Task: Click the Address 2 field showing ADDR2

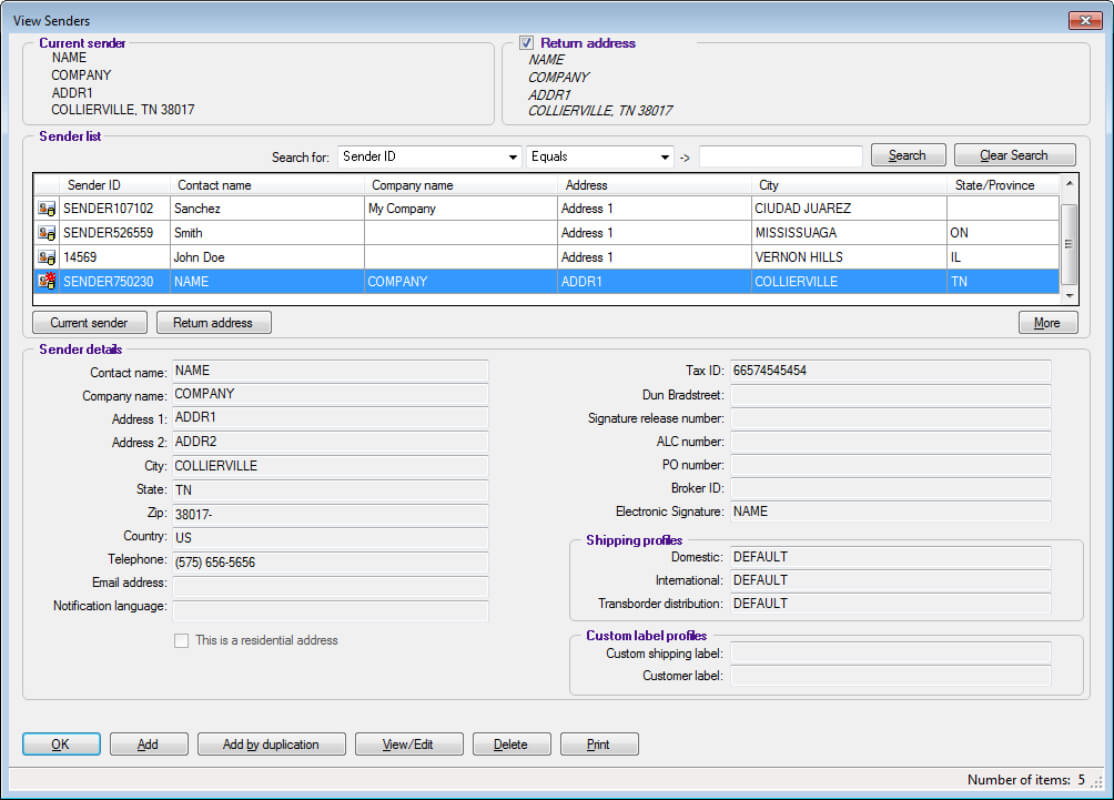Action: (330, 442)
